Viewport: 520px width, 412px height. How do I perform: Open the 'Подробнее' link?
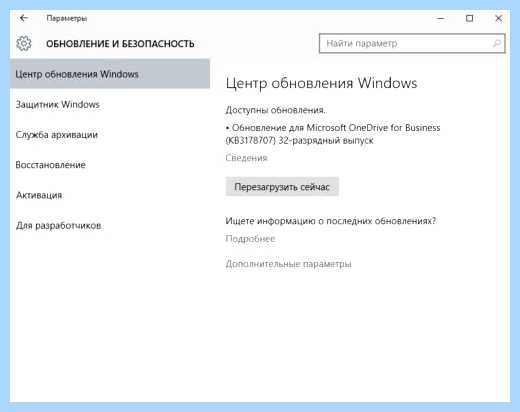[250, 239]
